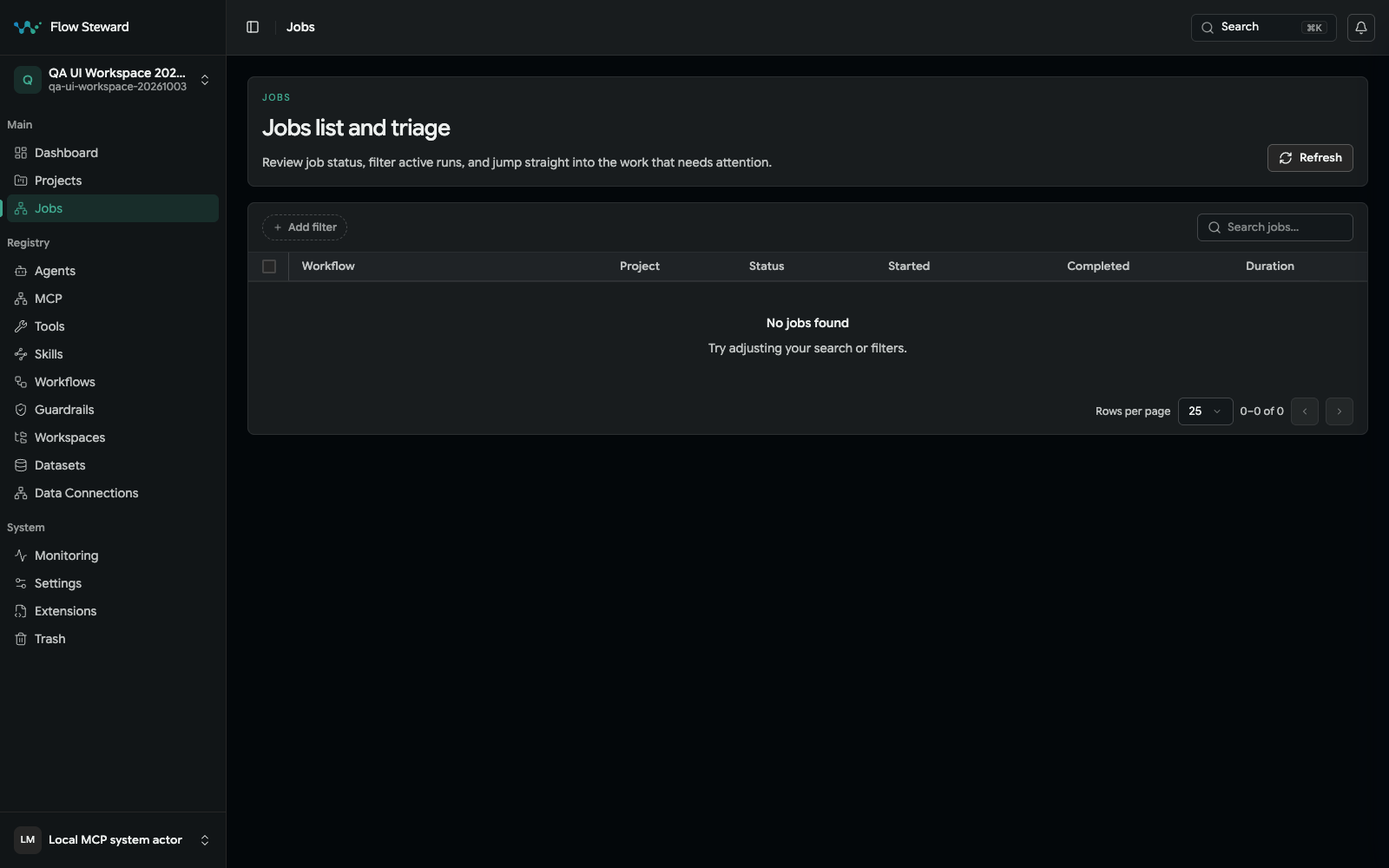
Task: Click the Extensions file icon
Action: (x=21, y=611)
